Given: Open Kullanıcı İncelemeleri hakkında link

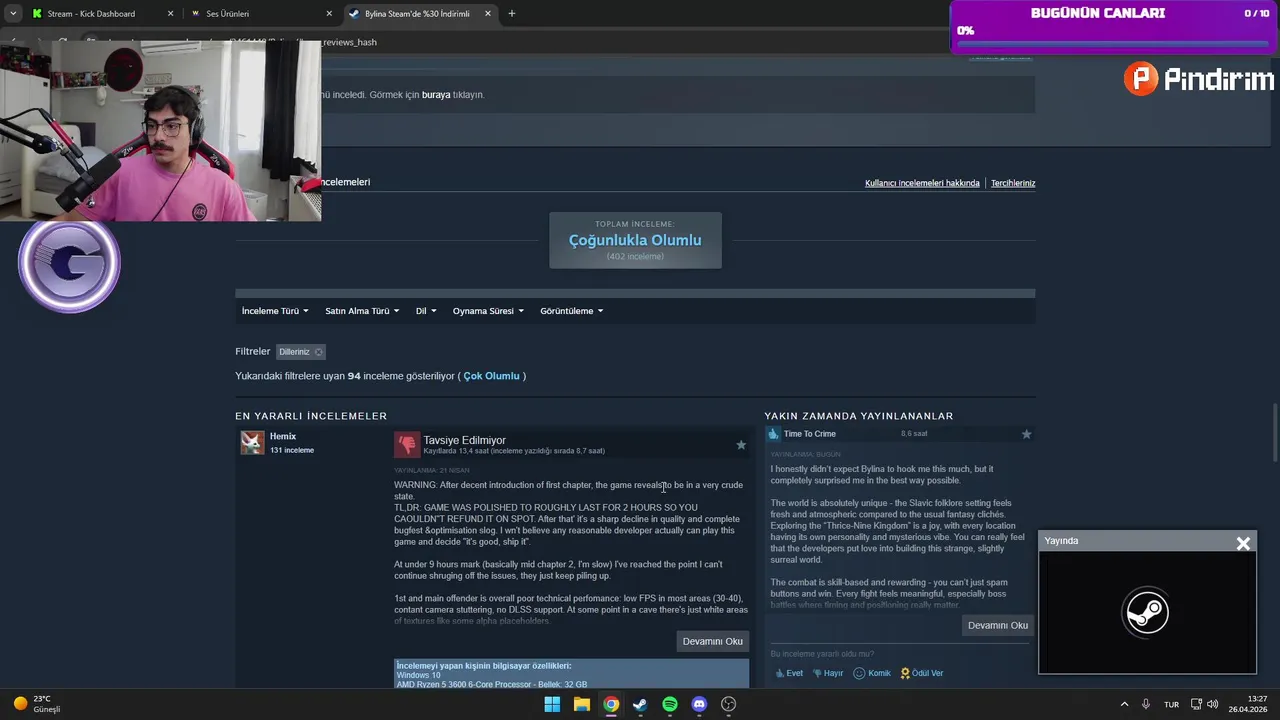Looking at the screenshot, I should tap(922, 183).
